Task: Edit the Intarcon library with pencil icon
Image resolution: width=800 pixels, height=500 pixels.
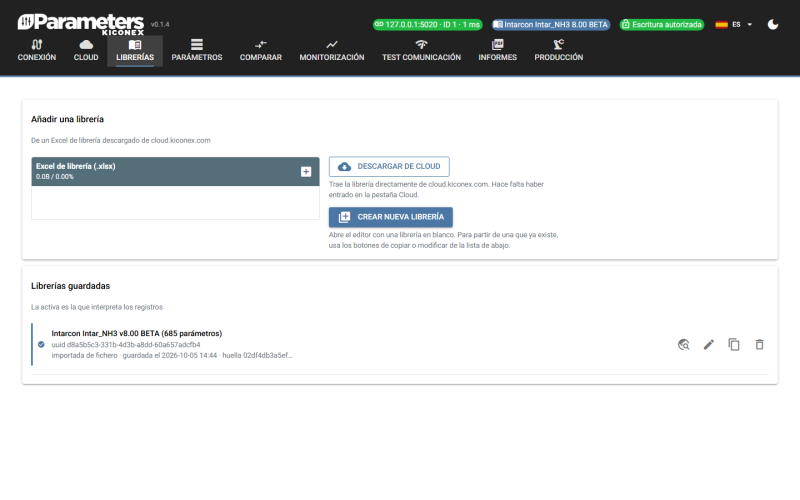Action: (x=709, y=344)
